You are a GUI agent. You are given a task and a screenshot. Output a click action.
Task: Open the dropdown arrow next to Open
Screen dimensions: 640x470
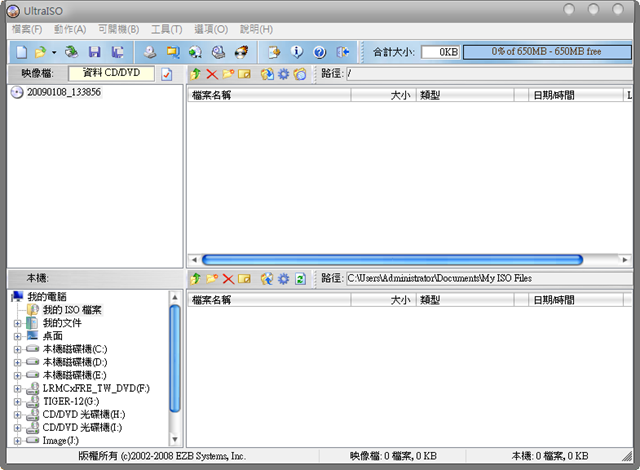54,52
